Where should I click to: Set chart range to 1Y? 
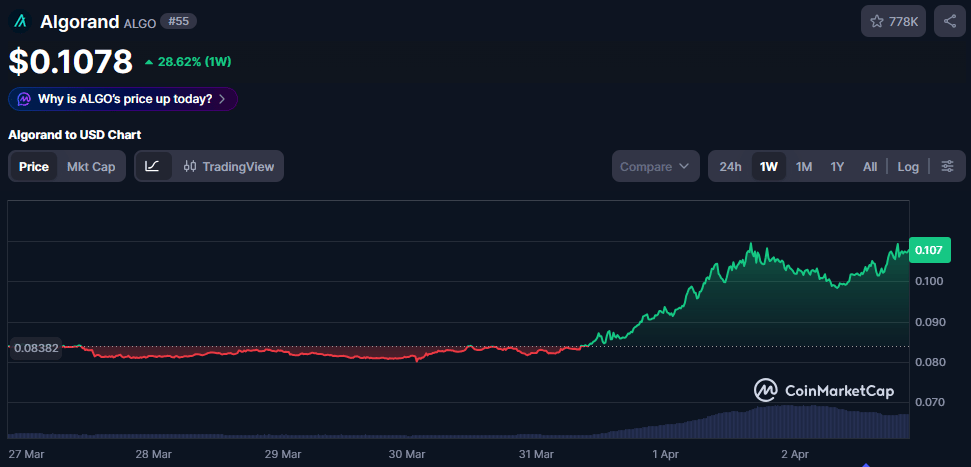(837, 167)
